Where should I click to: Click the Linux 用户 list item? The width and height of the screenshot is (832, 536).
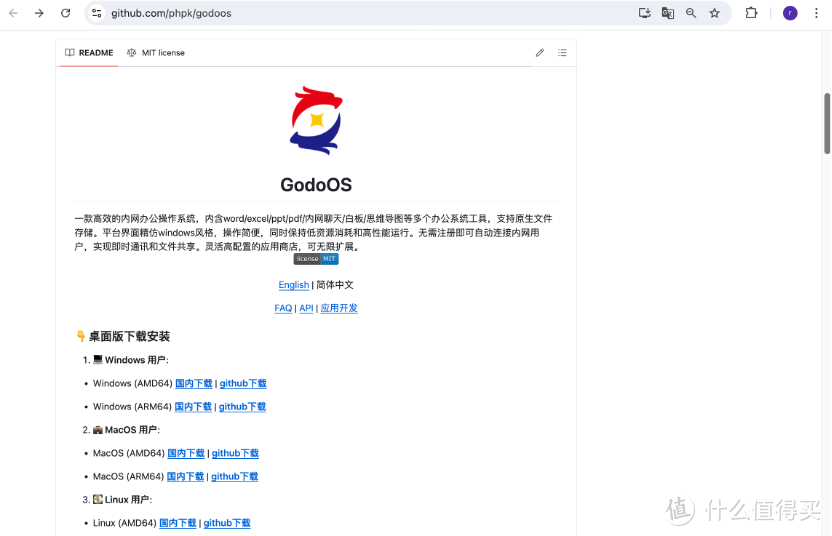coord(123,499)
